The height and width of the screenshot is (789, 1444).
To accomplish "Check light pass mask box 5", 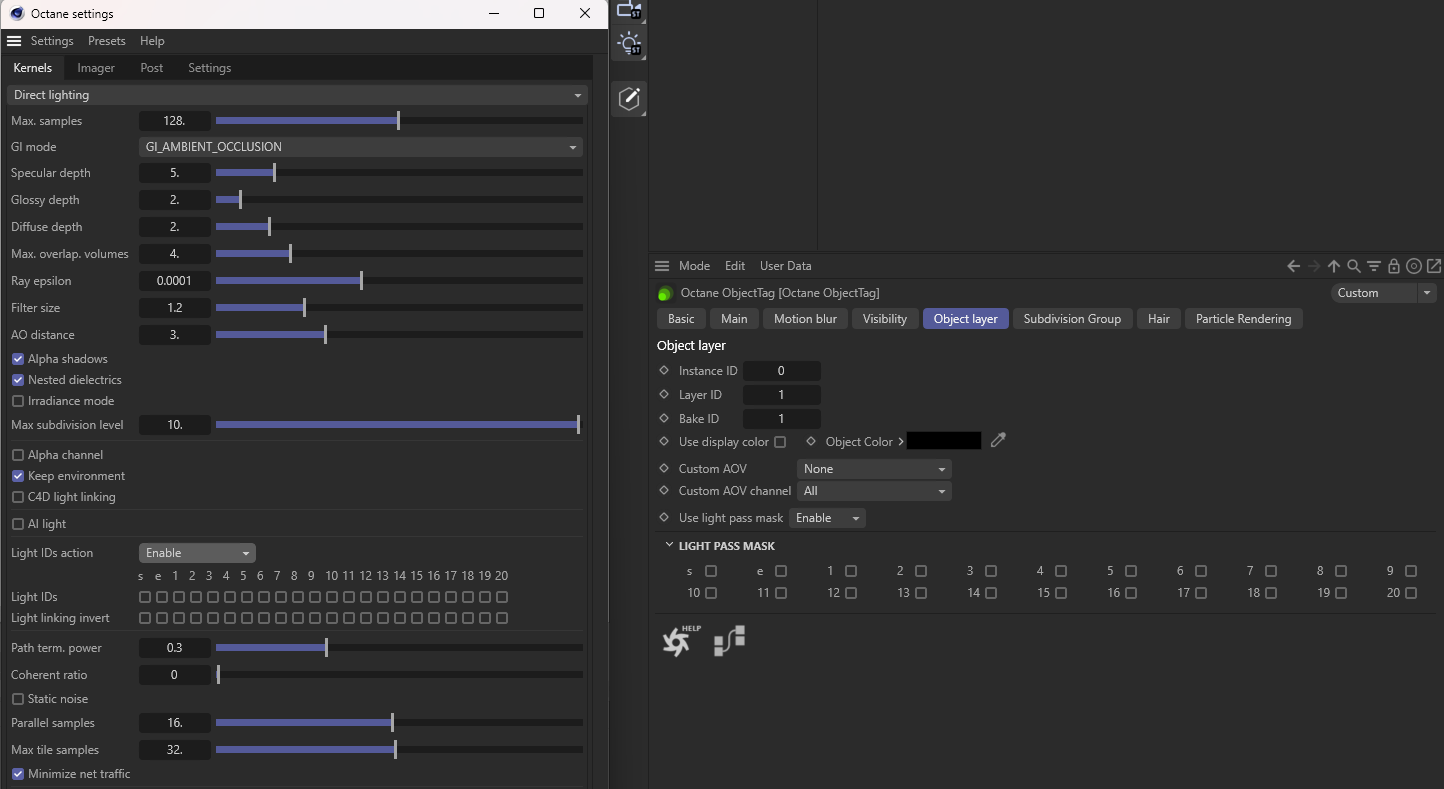I will 1131,571.
